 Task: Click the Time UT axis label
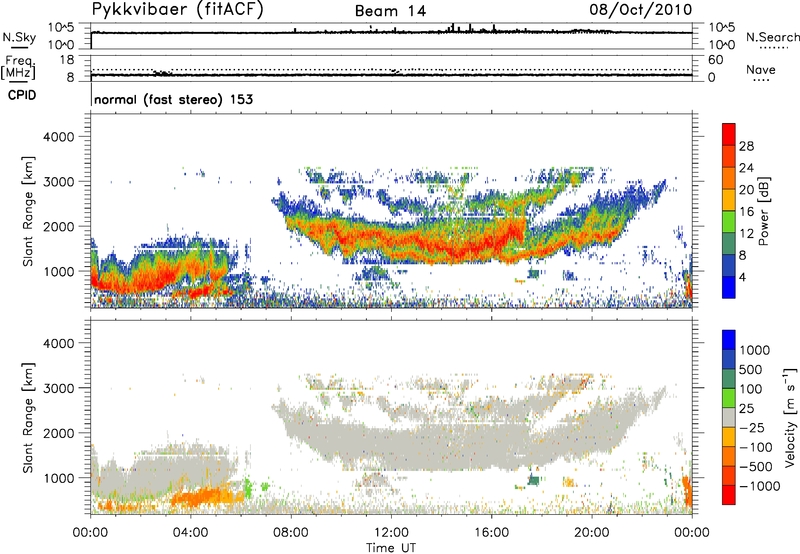click(391, 548)
